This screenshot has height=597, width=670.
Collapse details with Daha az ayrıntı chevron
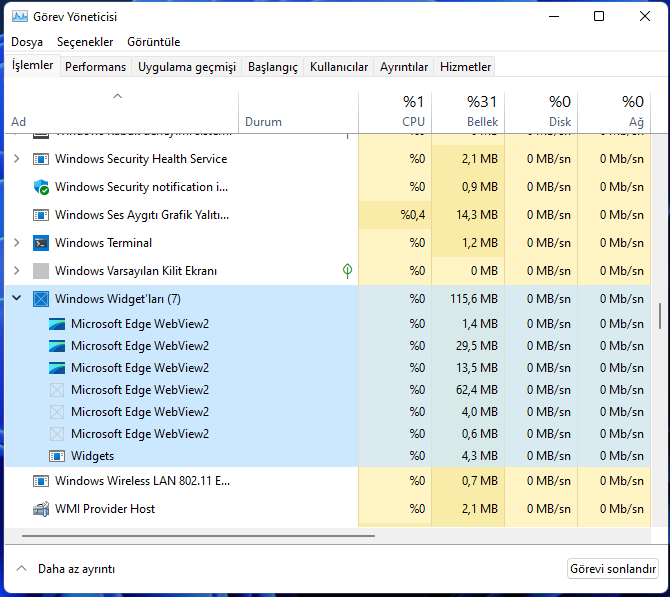pyautogui.click(x=21, y=569)
